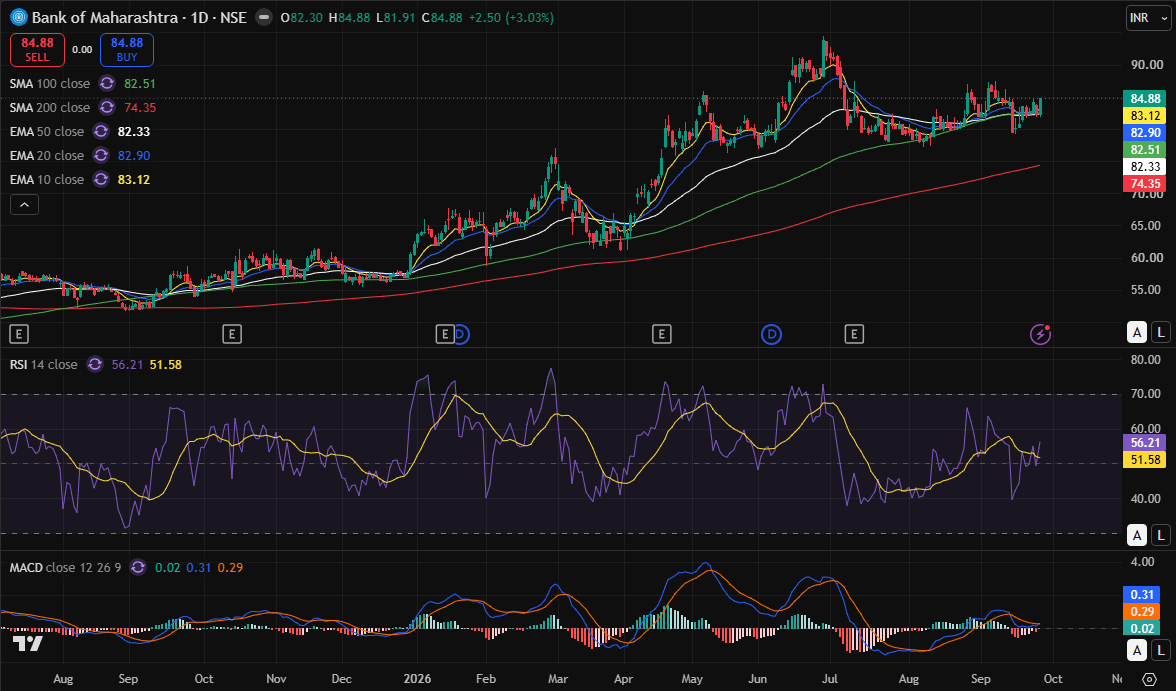Click the 2026 label on the time axis
Viewport: 1176px width, 691px height.
417,679
